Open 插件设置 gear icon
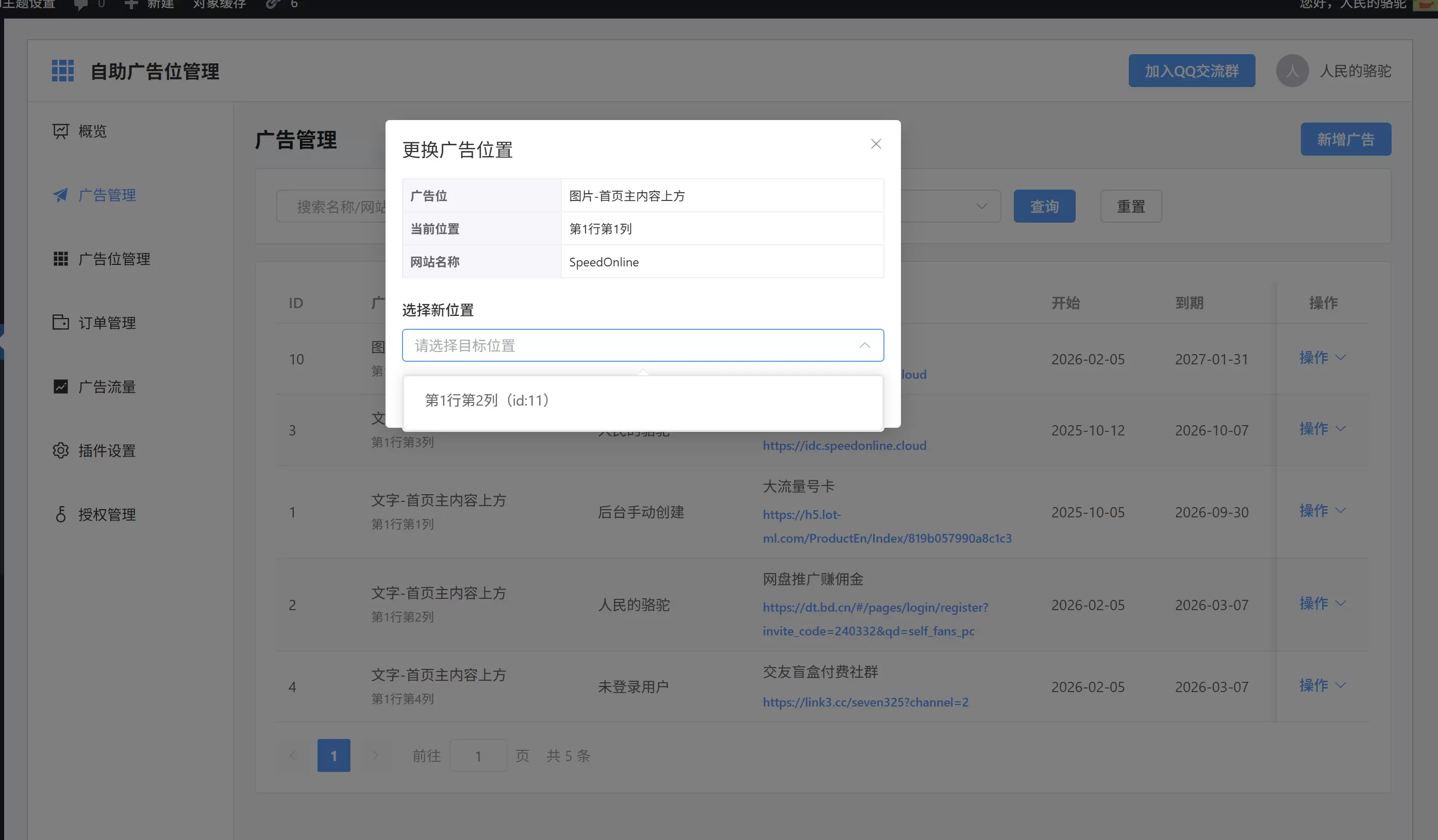The height and width of the screenshot is (840, 1438). click(x=60, y=451)
